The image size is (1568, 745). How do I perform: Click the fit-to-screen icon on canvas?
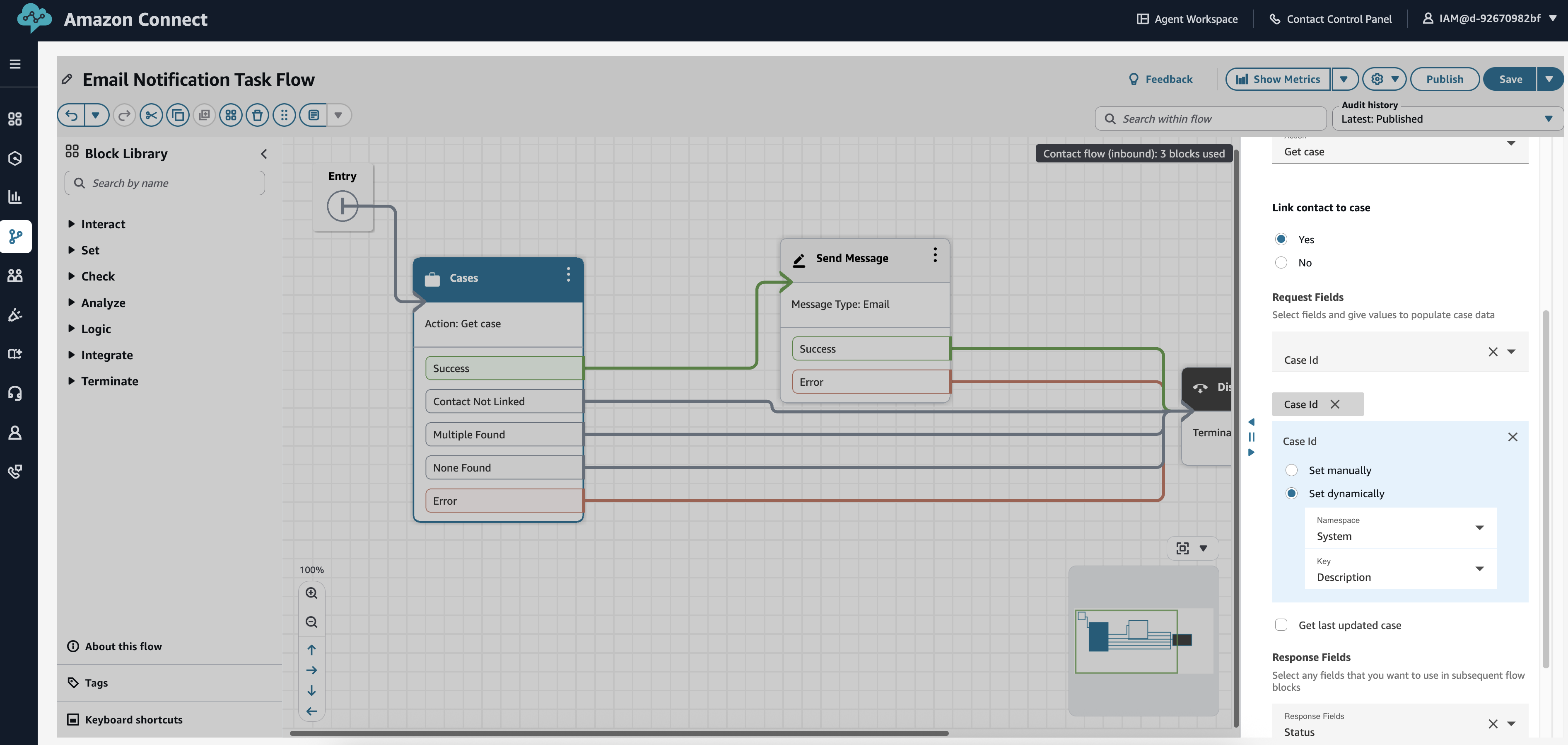pyautogui.click(x=1182, y=548)
